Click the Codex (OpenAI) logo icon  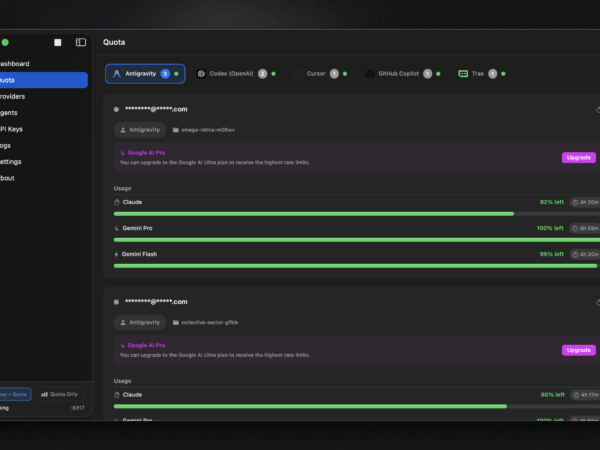coord(201,74)
